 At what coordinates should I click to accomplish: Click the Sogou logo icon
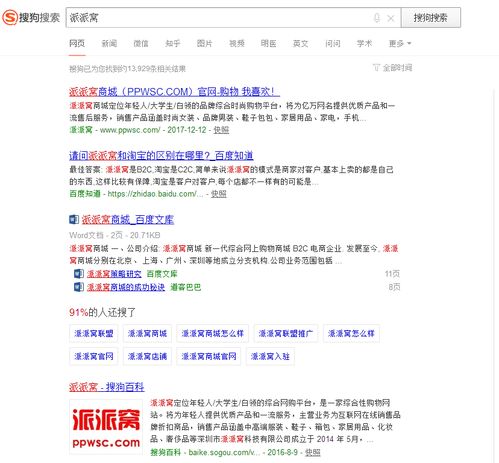tap(9, 17)
